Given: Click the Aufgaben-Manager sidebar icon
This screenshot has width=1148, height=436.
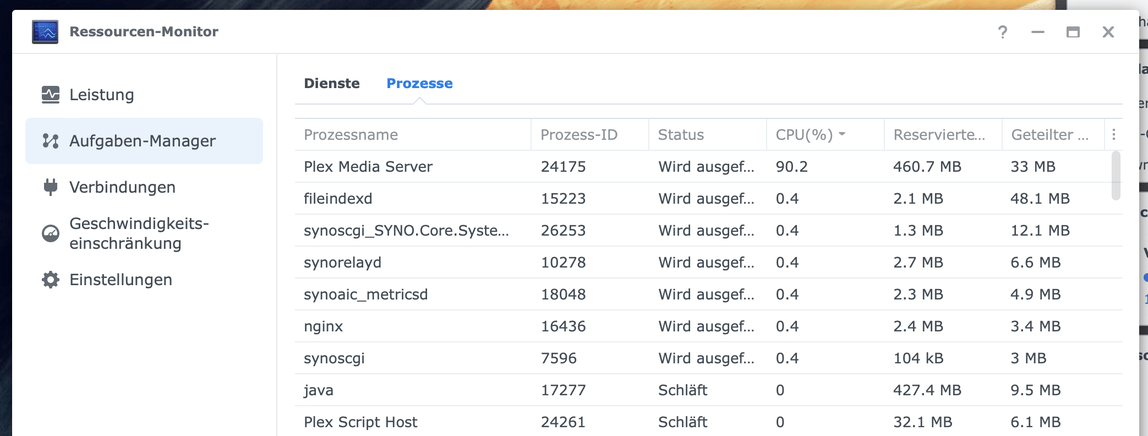Looking at the screenshot, I should 50,141.
